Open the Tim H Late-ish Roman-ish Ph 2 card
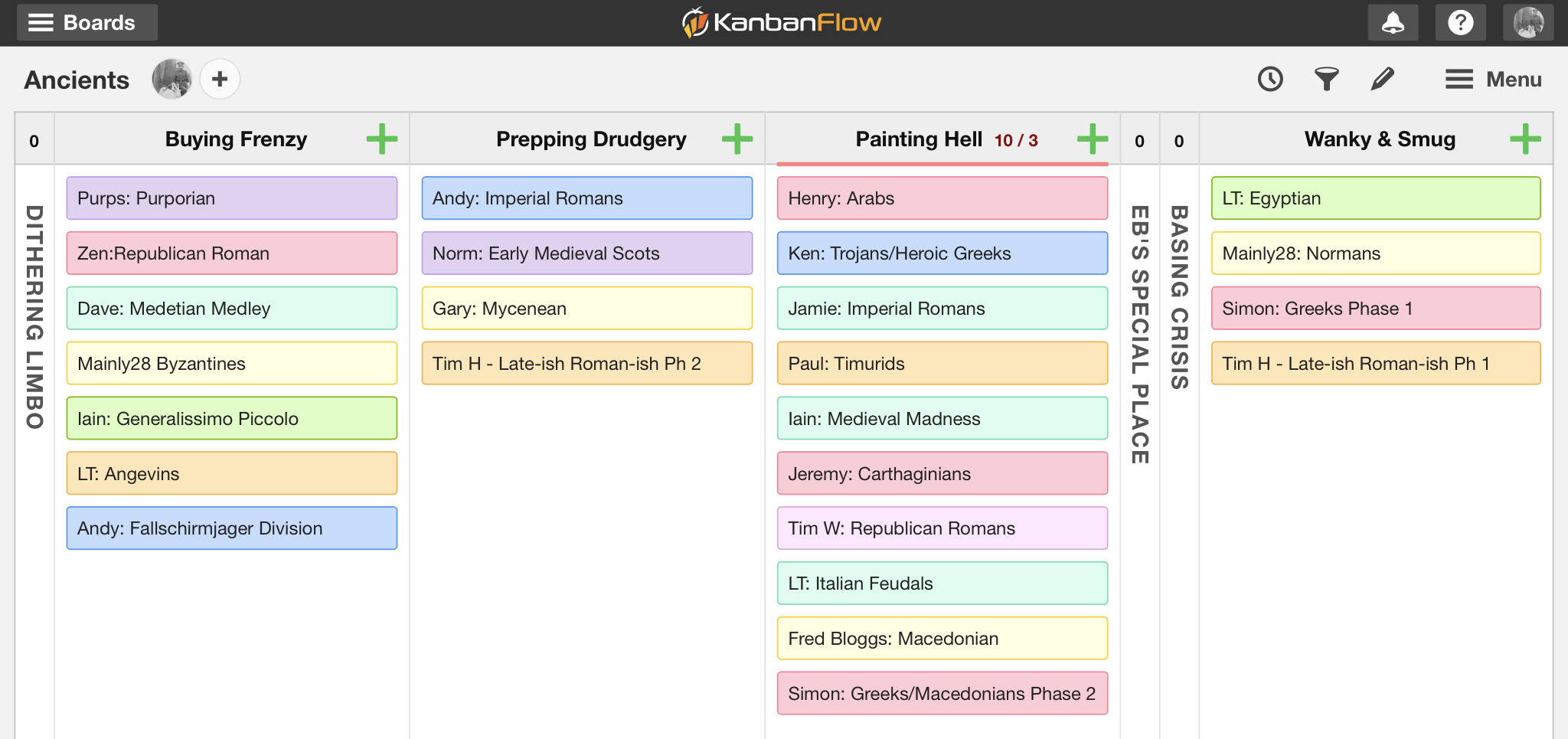Viewport: 1568px width, 739px height. pos(587,364)
